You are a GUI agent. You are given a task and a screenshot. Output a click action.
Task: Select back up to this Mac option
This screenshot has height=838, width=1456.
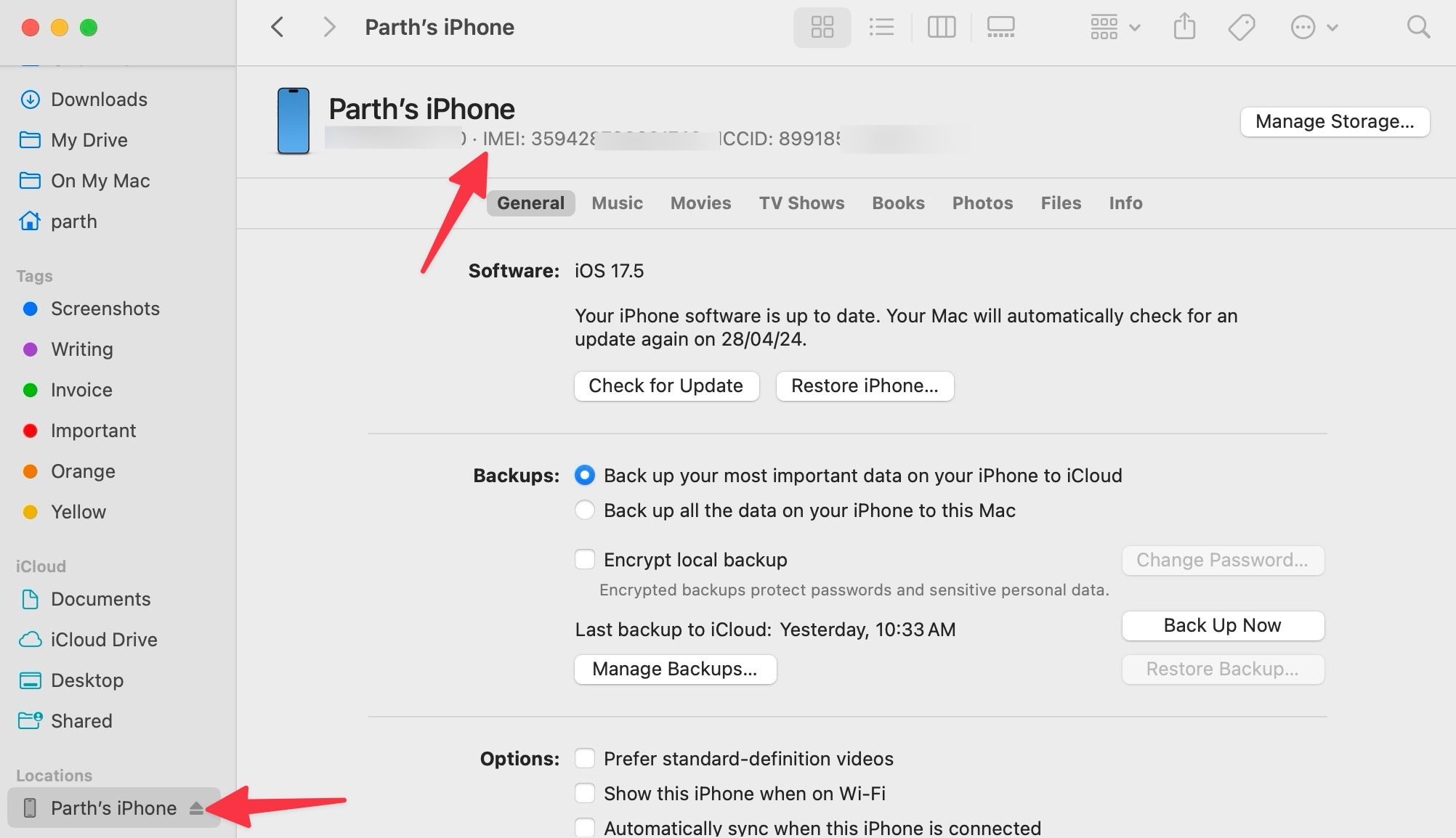tap(584, 511)
